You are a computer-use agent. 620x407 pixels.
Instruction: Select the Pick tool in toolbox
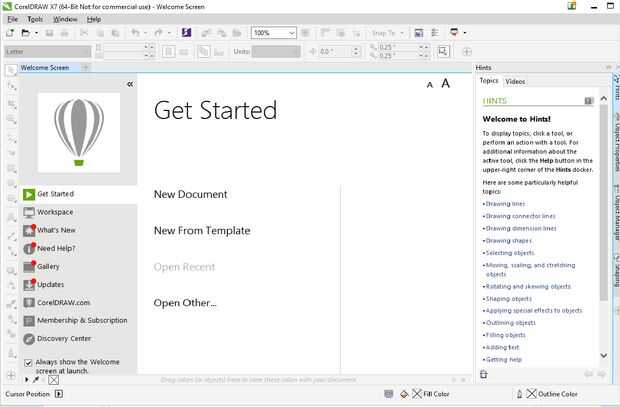point(11,70)
